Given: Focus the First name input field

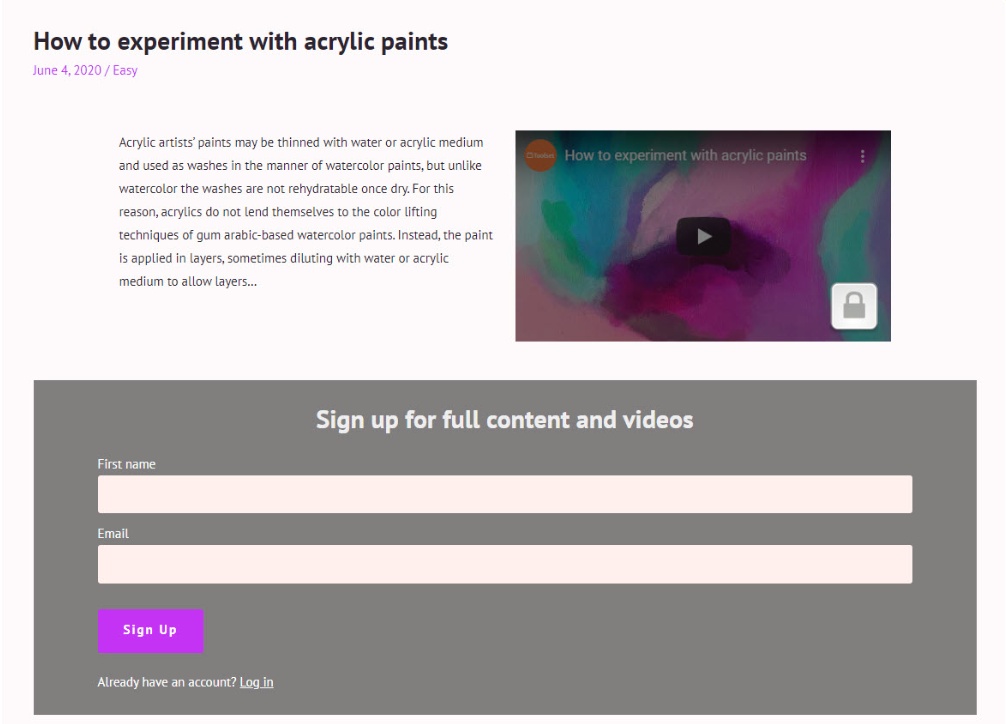Looking at the screenshot, I should coord(504,494).
